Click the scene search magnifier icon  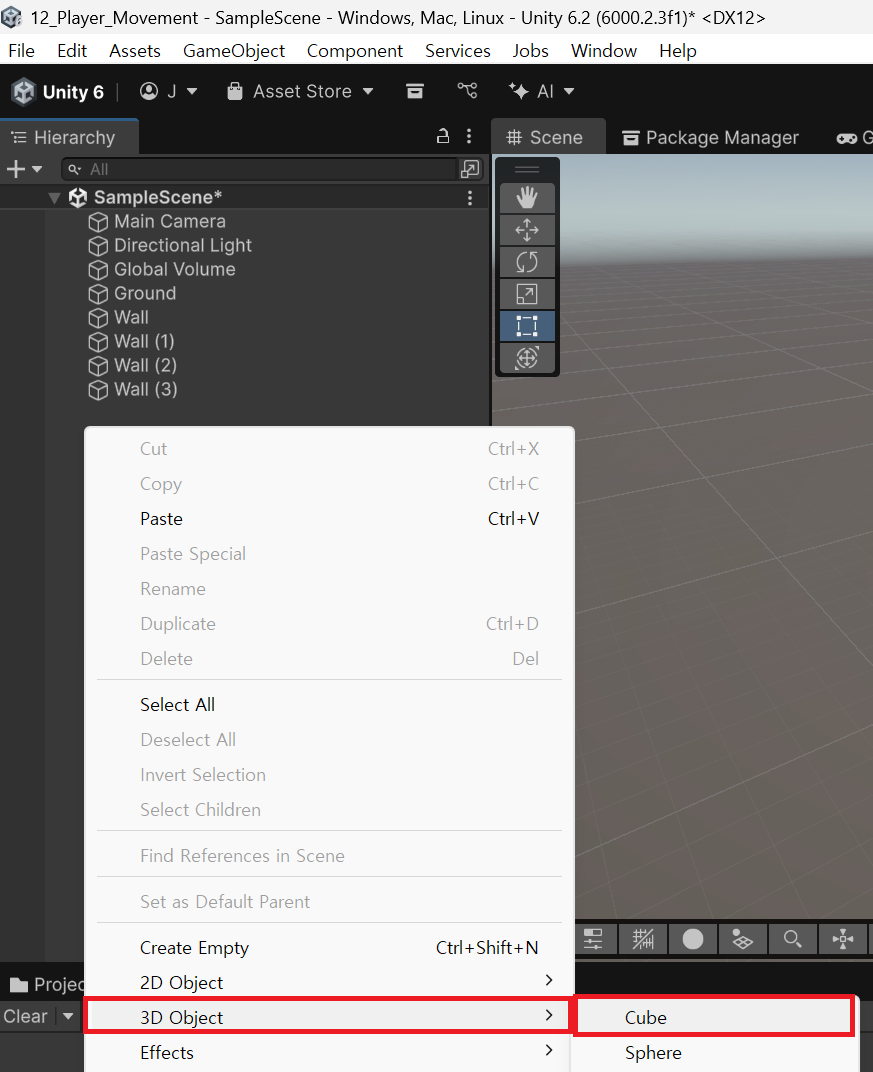[792, 939]
